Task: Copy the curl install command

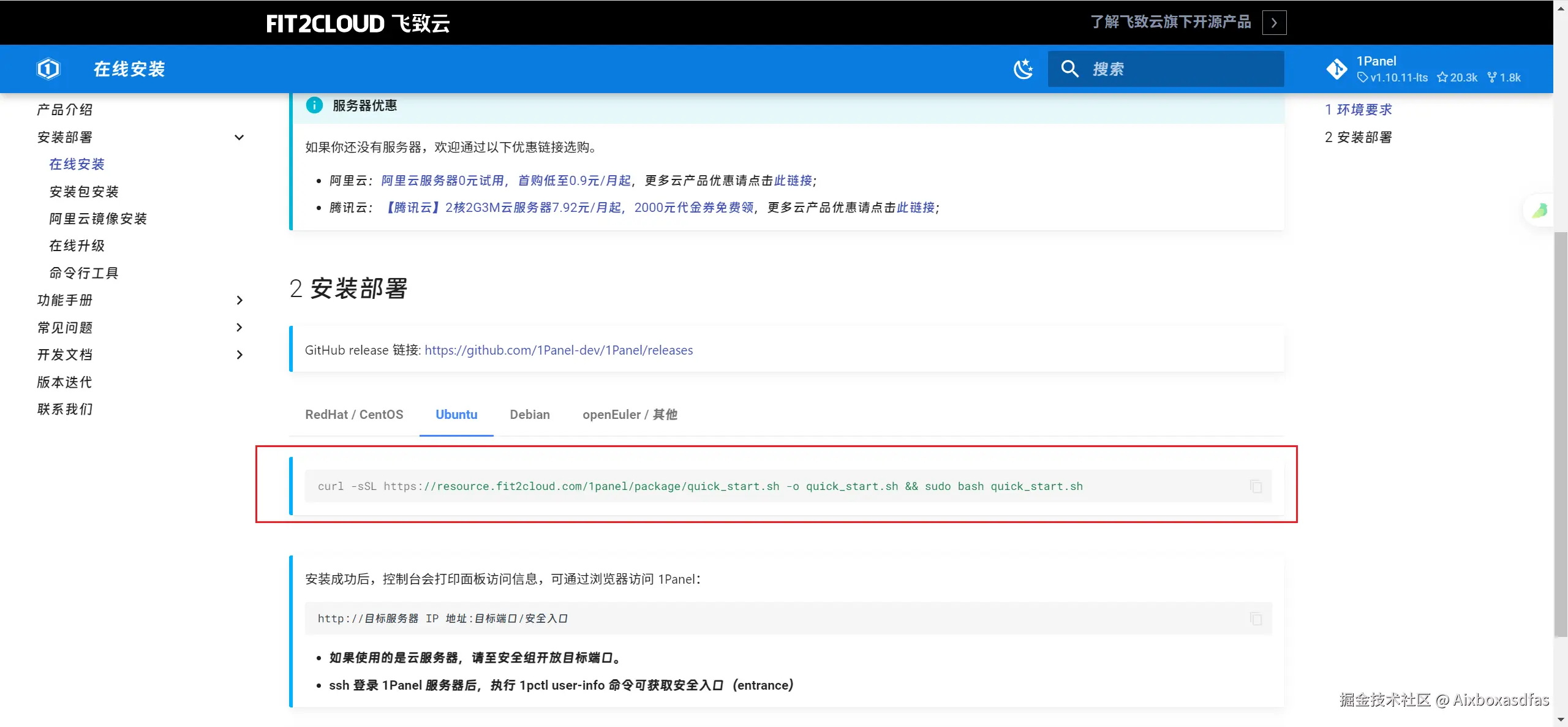Action: pyautogui.click(x=1256, y=486)
